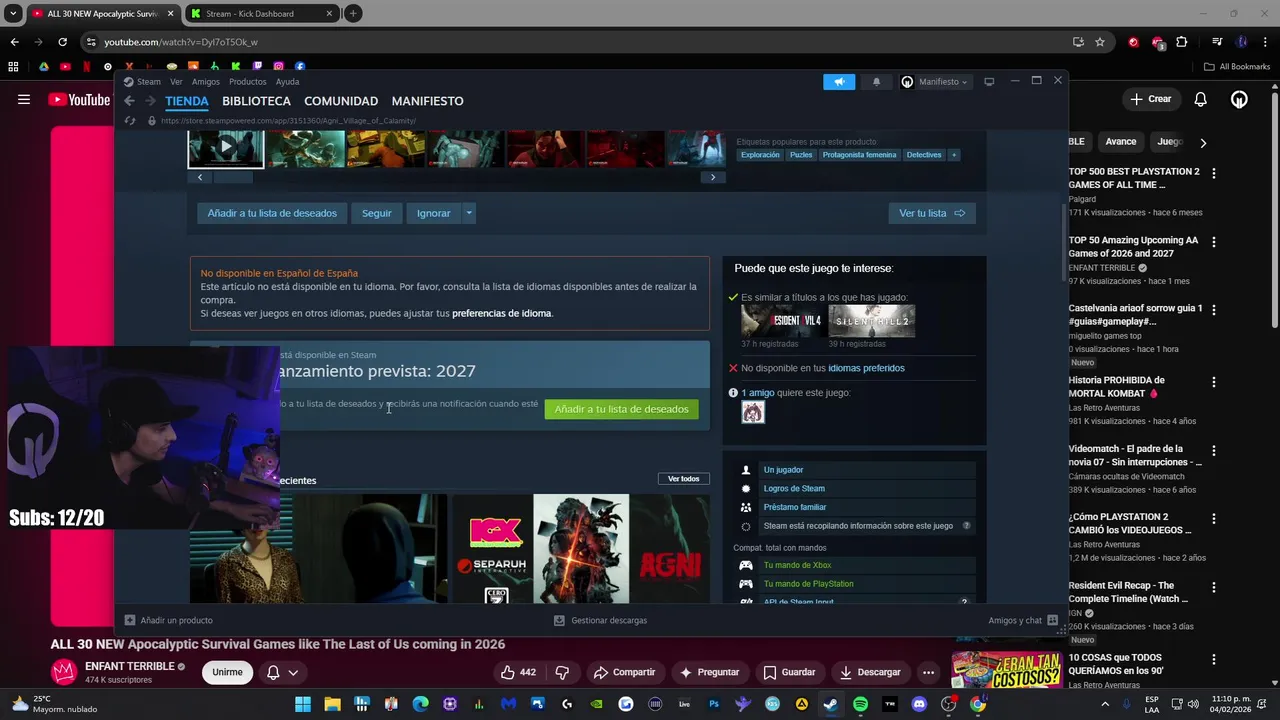Open the Préstamo familiar link

click(795, 507)
